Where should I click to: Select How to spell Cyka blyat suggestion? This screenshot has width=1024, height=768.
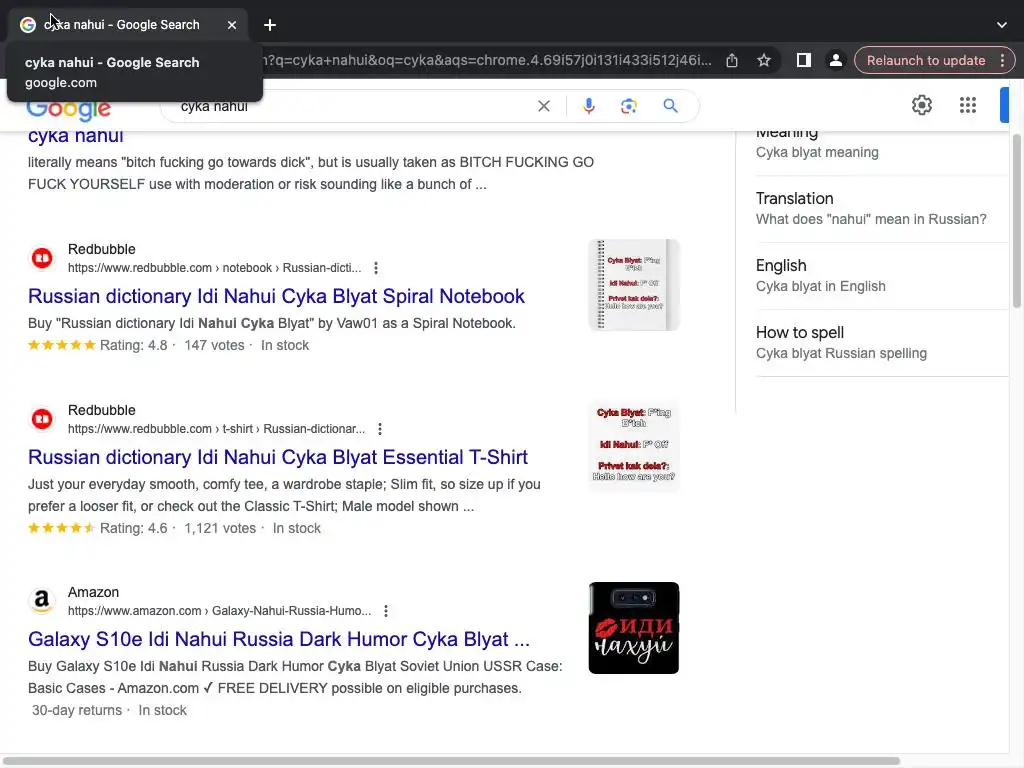(882, 343)
